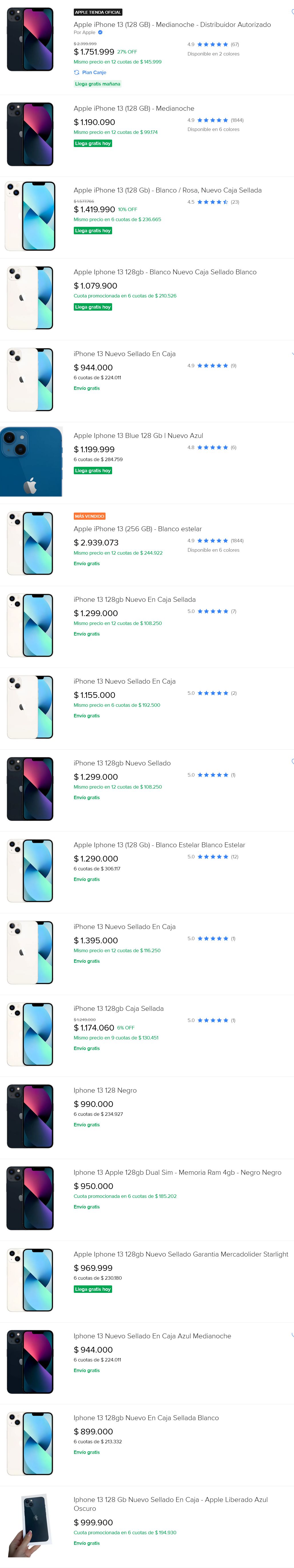
Task: Click the 5.0 stars with 12 reviews
Action: pos(212,856)
